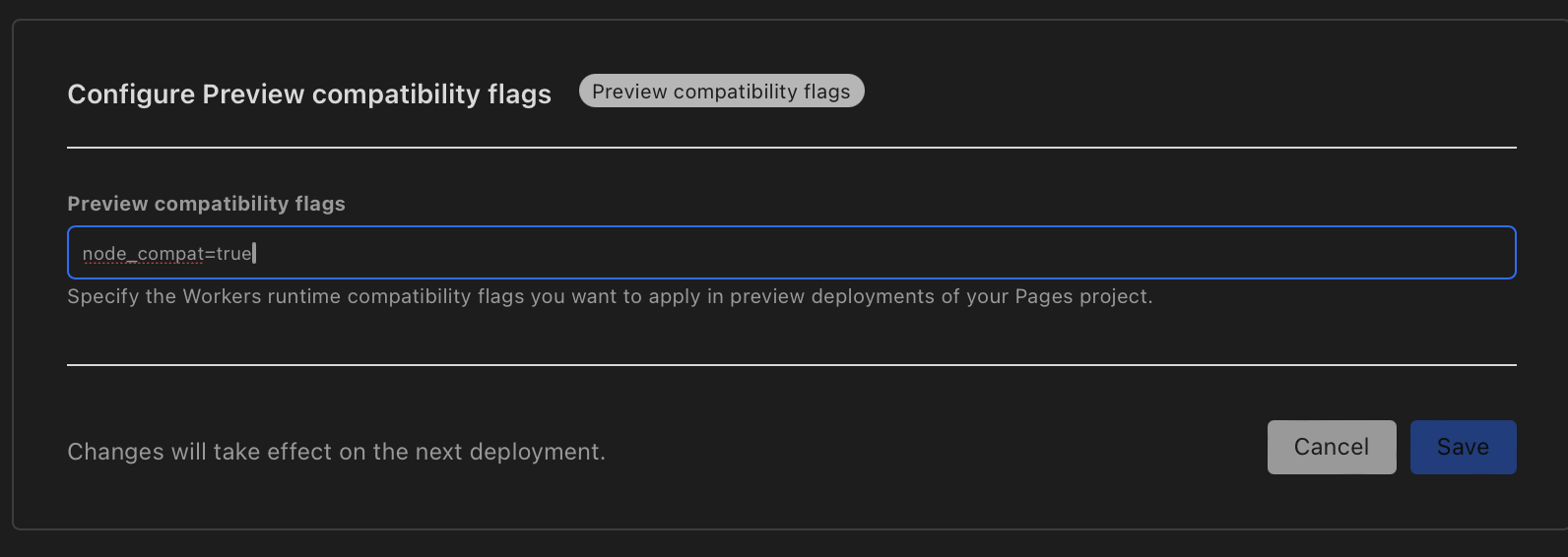Click the 'Changes will take effect' note
This screenshot has height=557, width=1568.
[336, 452]
